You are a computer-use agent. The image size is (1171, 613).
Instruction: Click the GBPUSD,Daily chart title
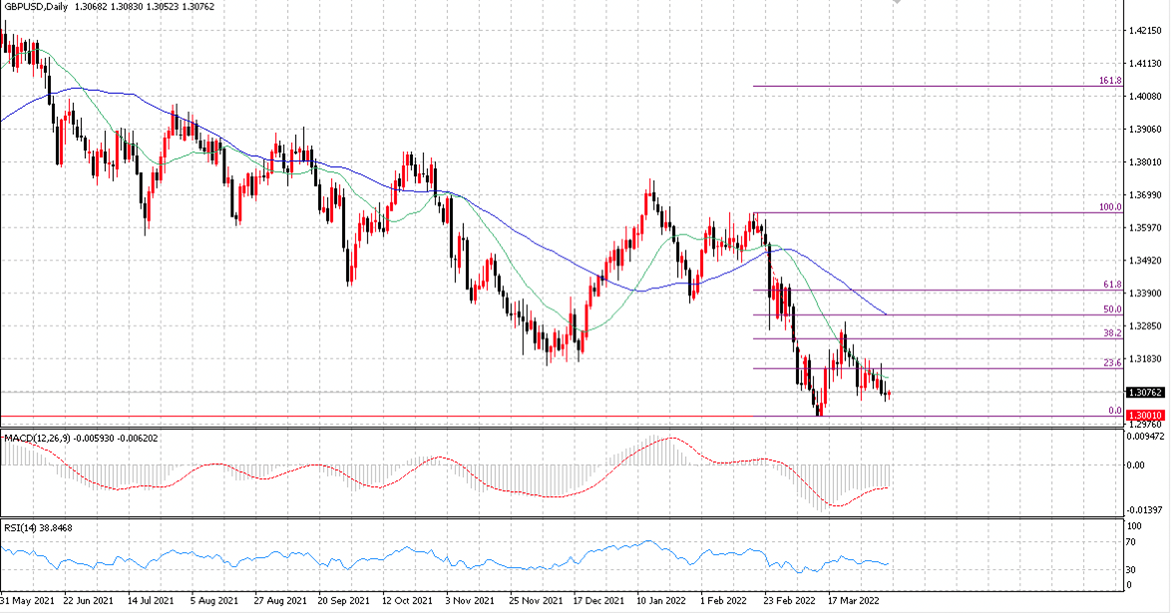point(36,7)
